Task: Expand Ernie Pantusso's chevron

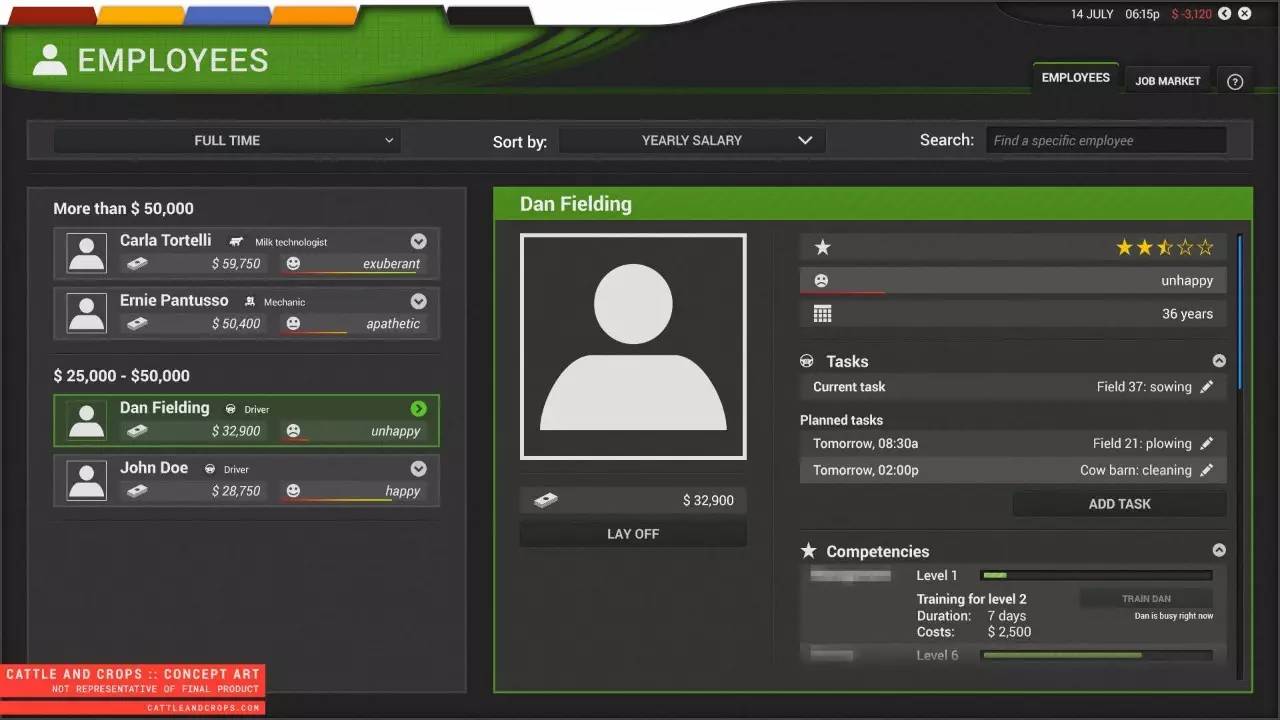Action: [418, 301]
